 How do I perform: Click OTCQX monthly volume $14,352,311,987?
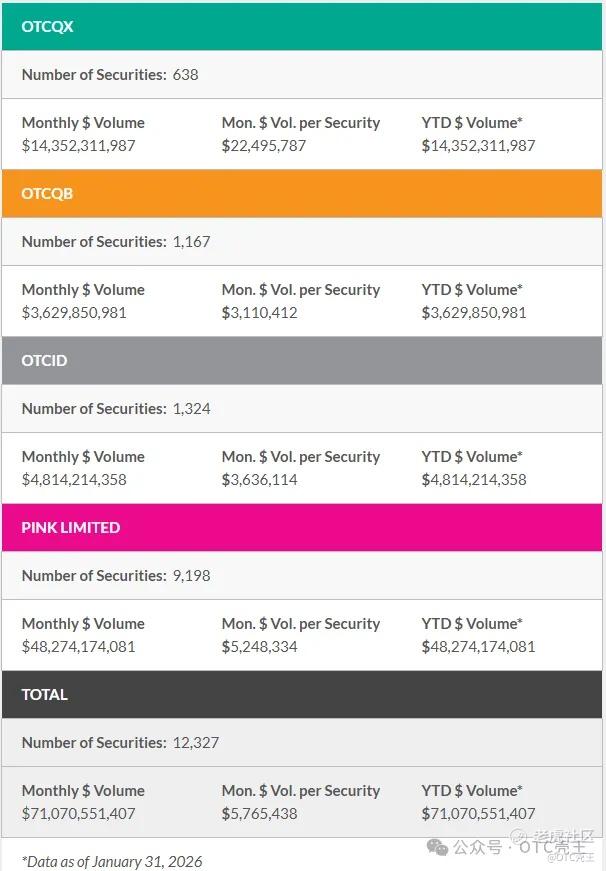coord(79,146)
